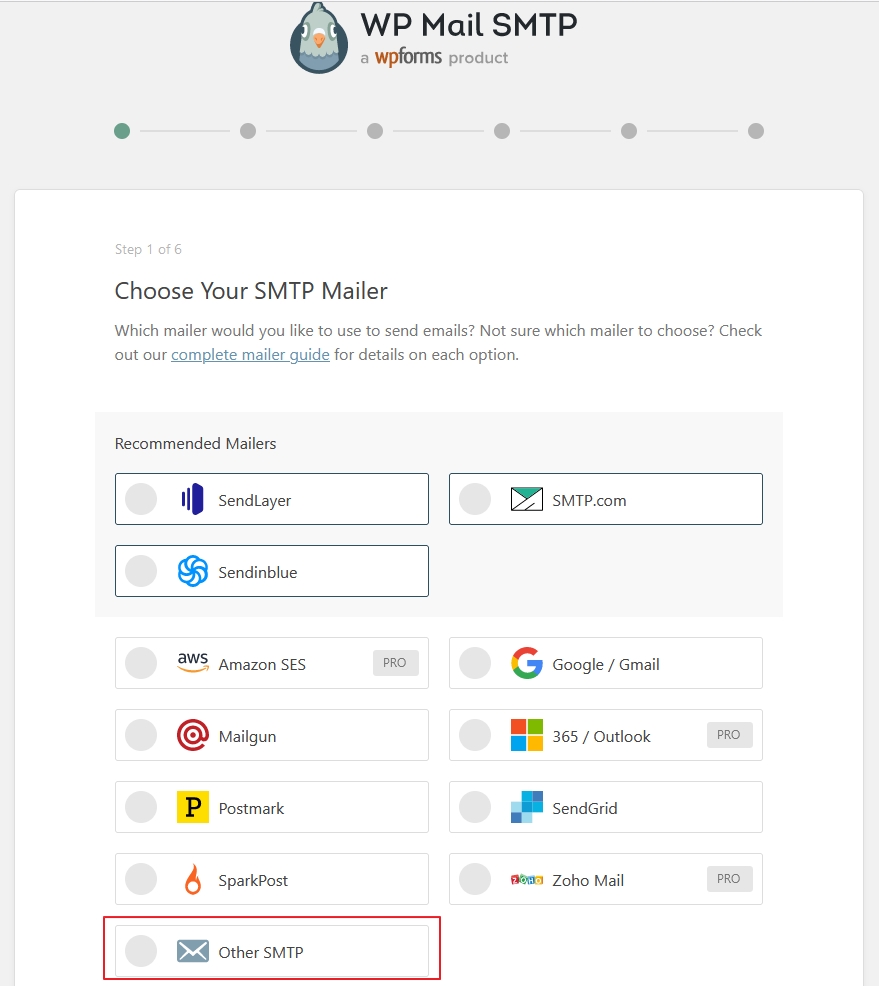Select the SparkPost radio button

coord(141,879)
